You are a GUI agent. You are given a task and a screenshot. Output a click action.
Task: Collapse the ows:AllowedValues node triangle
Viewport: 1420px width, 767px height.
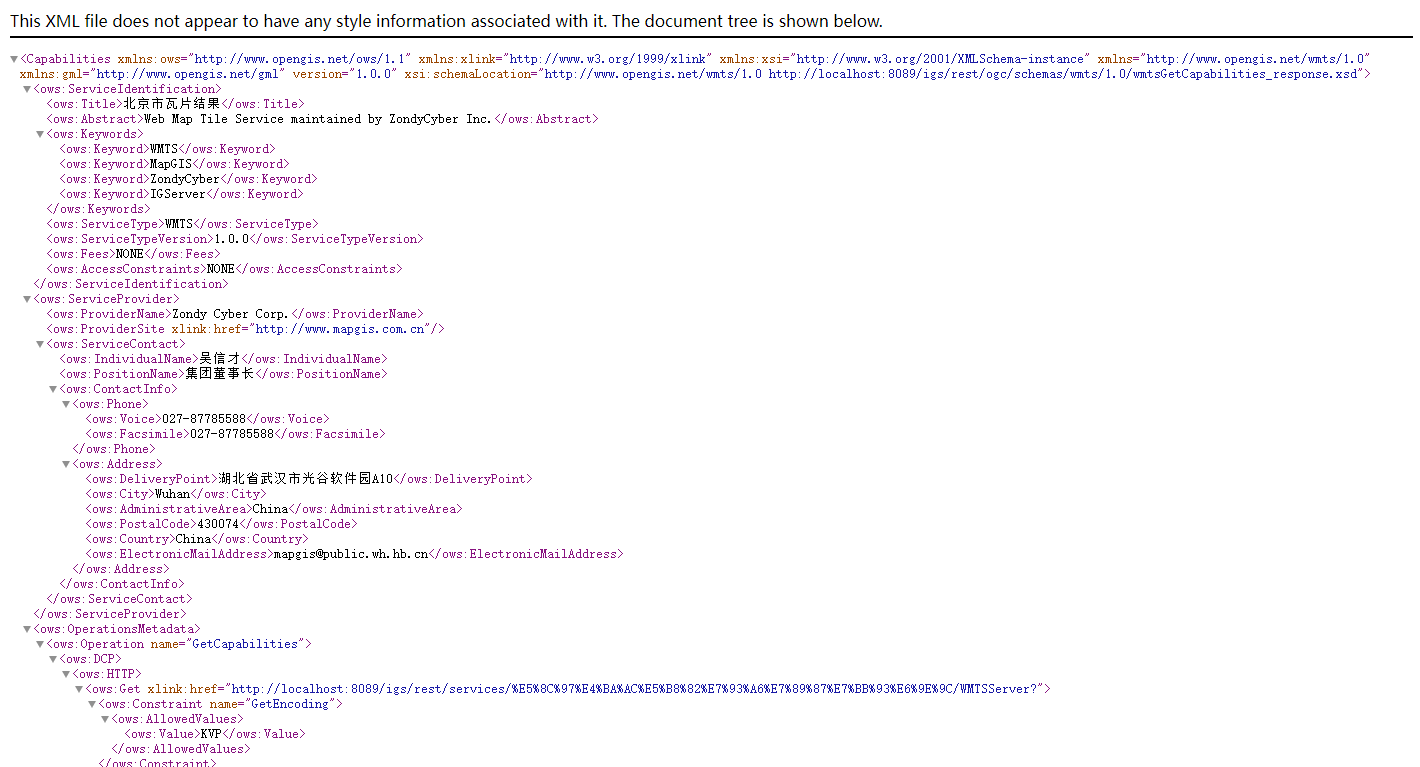(105, 719)
